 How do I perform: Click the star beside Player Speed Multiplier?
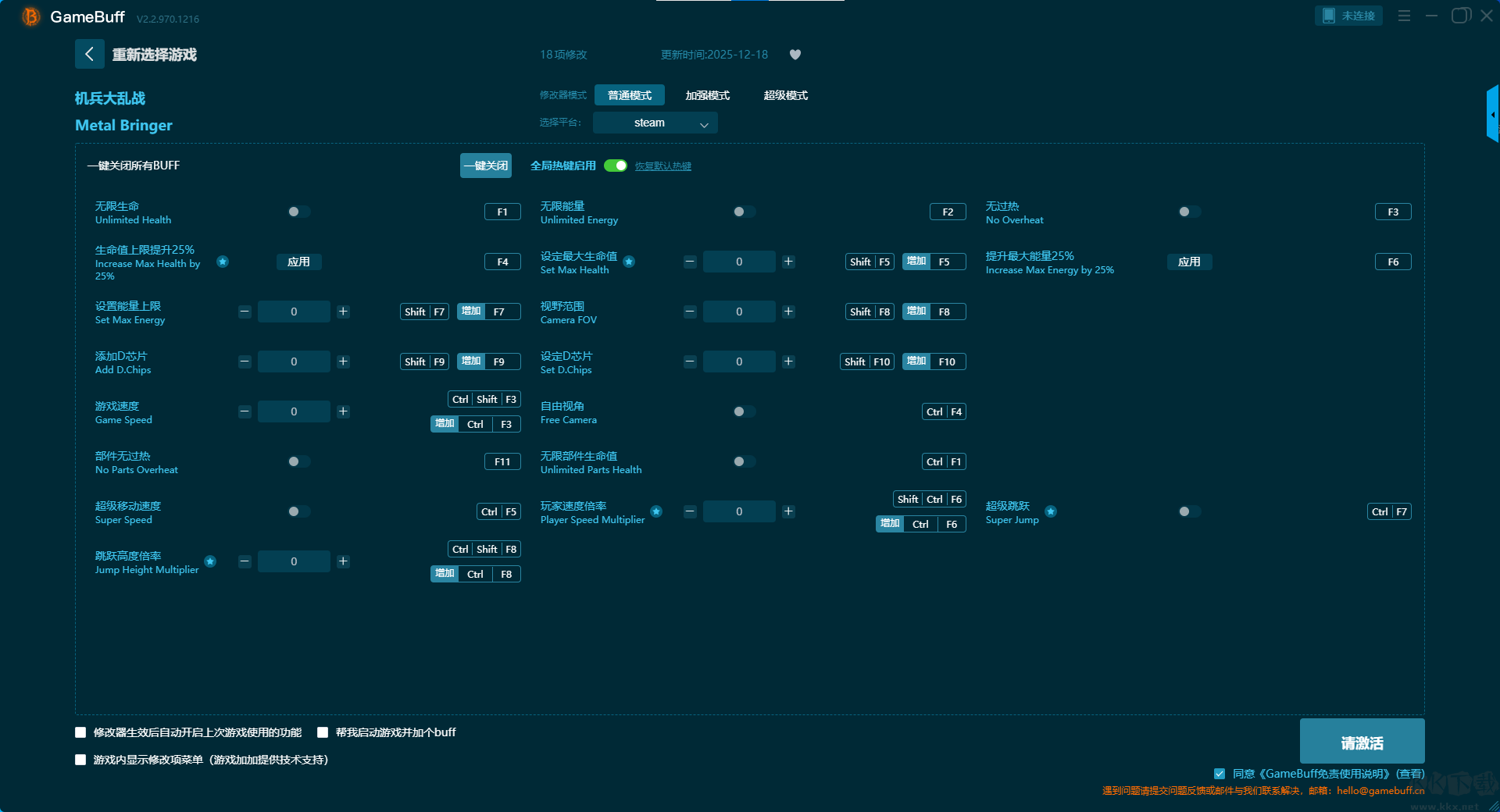[x=656, y=511]
